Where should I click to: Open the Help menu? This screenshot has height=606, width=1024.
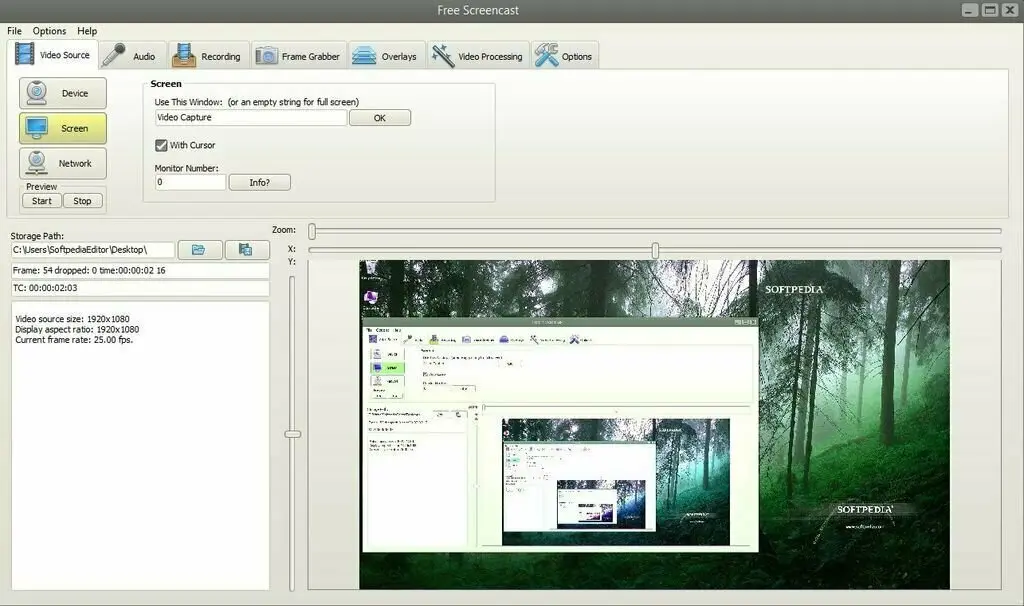(87, 31)
